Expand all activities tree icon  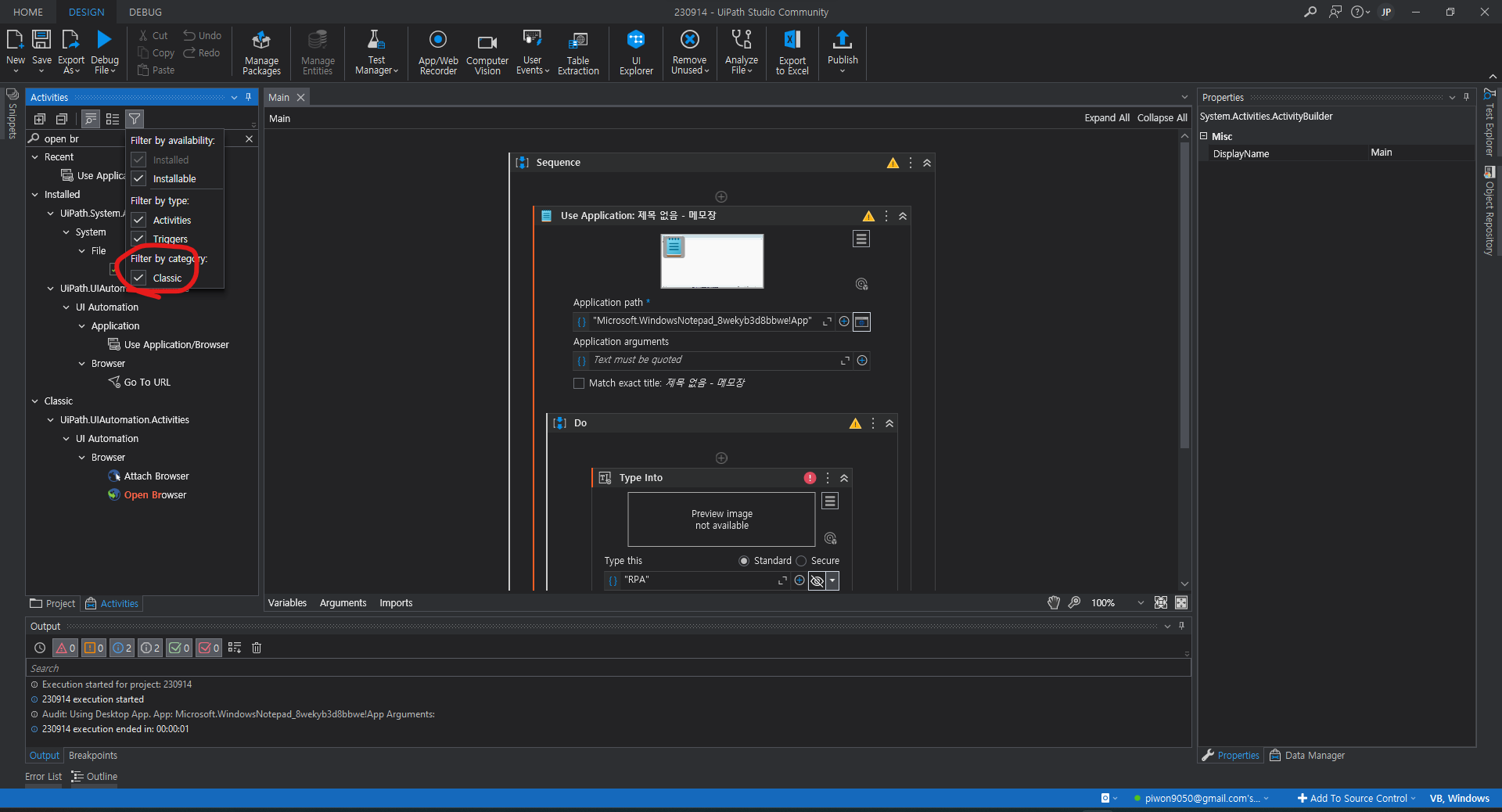[x=40, y=119]
